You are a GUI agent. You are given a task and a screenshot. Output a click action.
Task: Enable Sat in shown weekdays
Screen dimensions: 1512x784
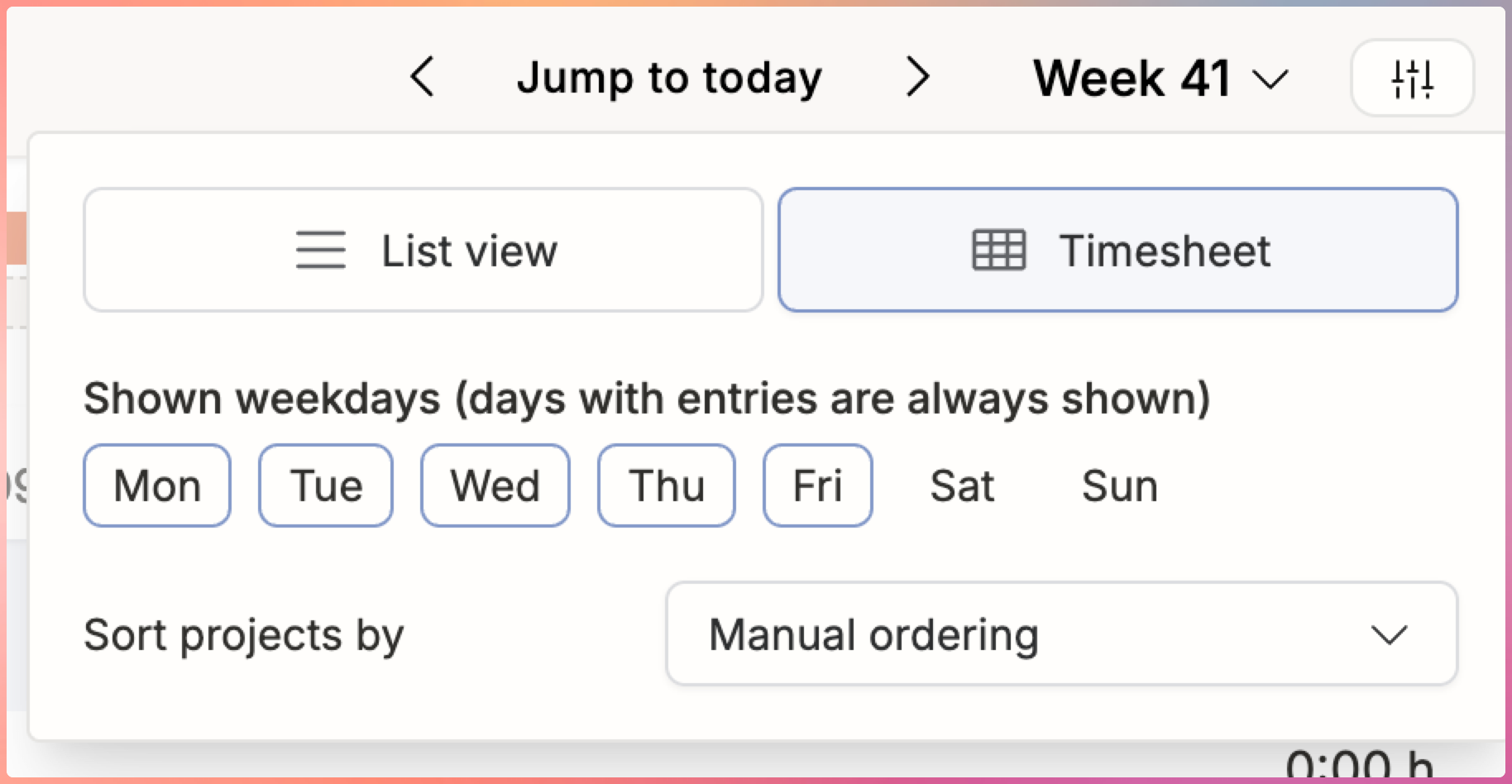tap(962, 485)
